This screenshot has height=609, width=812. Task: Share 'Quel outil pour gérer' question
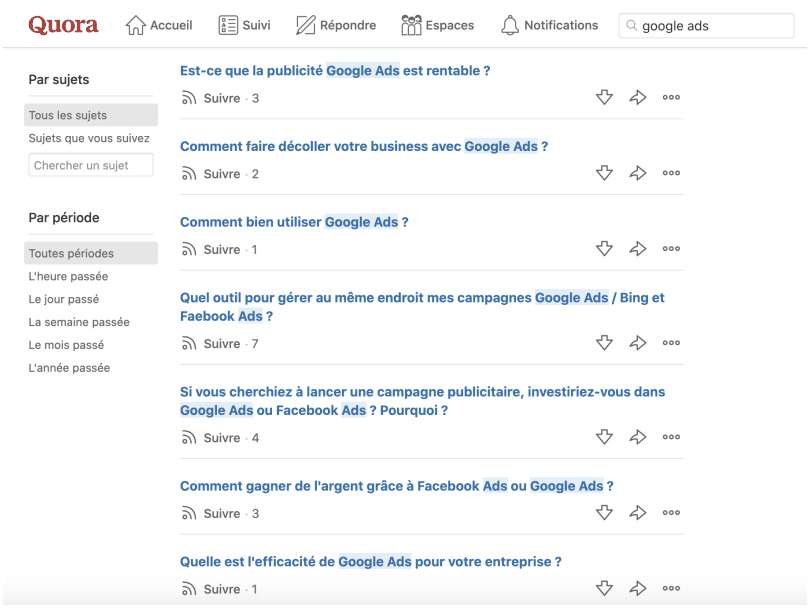pos(637,342)
